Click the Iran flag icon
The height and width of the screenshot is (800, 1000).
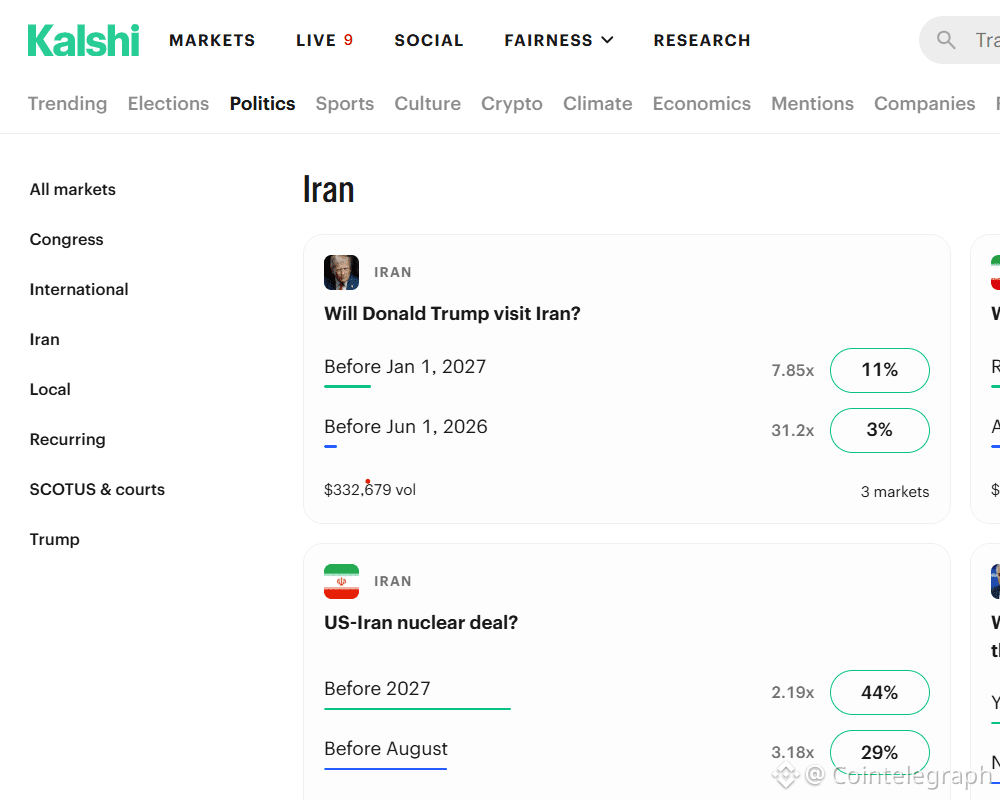click(x=341, y=581)
